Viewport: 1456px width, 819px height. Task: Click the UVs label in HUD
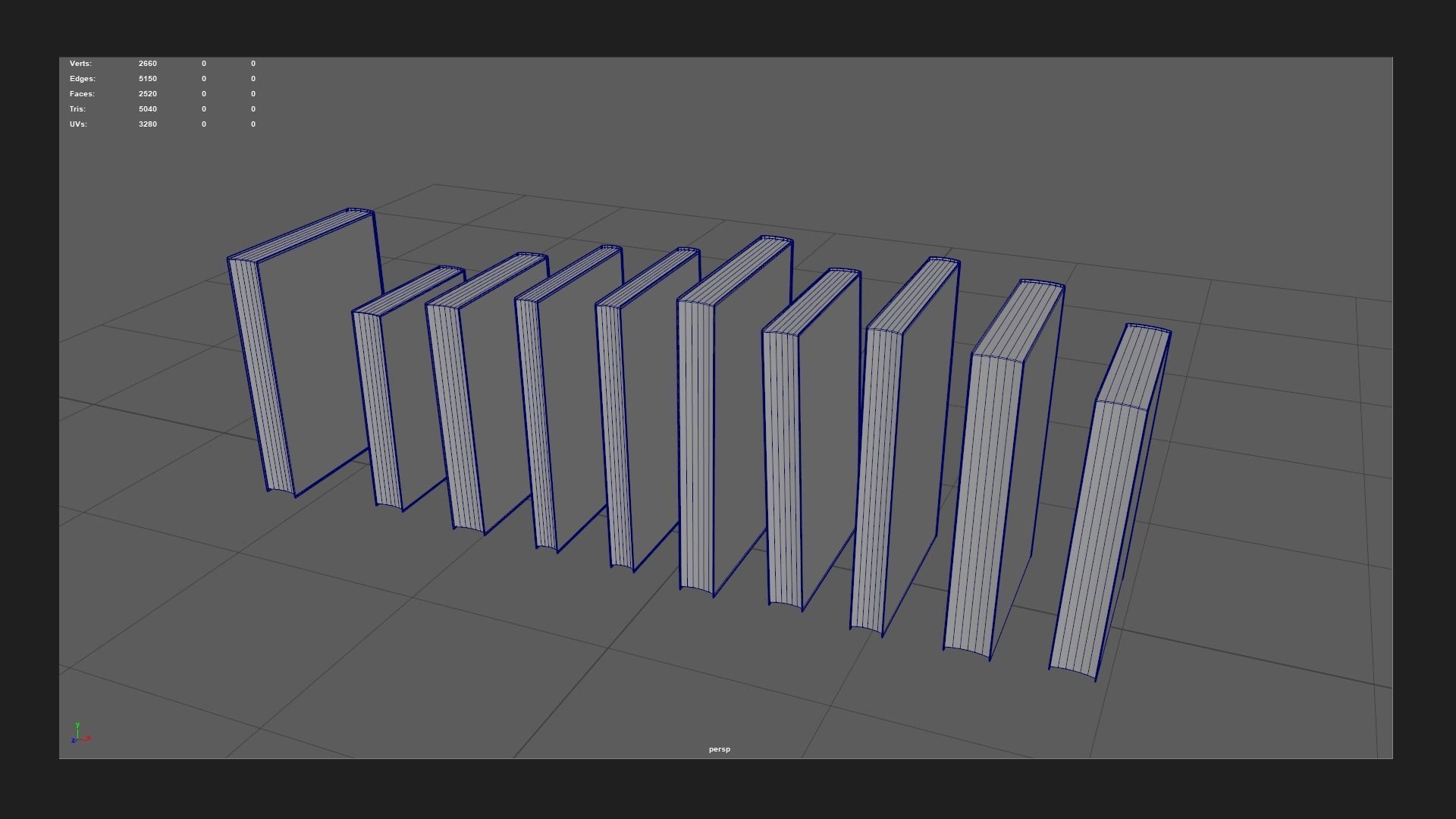click(x=78, y=124)
